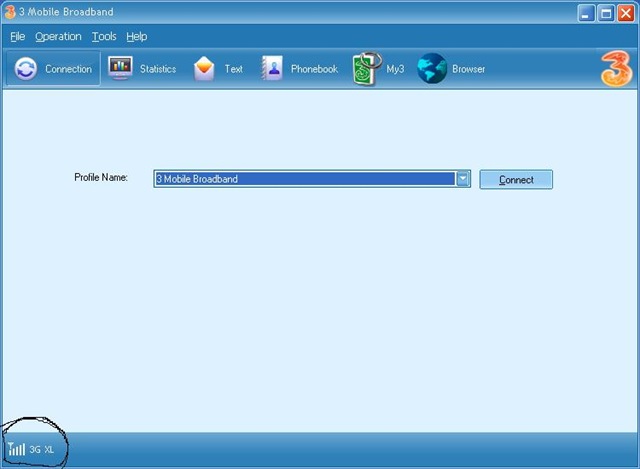Open the Phonebook contacts icon
Screen dimensions: 640x469
pos(272,68)
